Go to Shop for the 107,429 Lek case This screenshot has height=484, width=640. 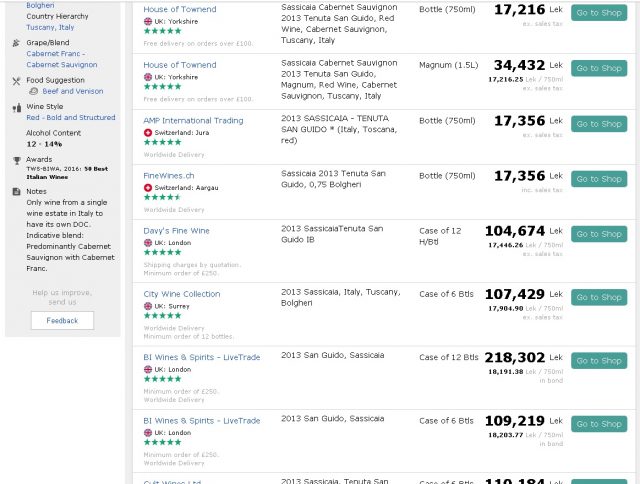[599, 297]
